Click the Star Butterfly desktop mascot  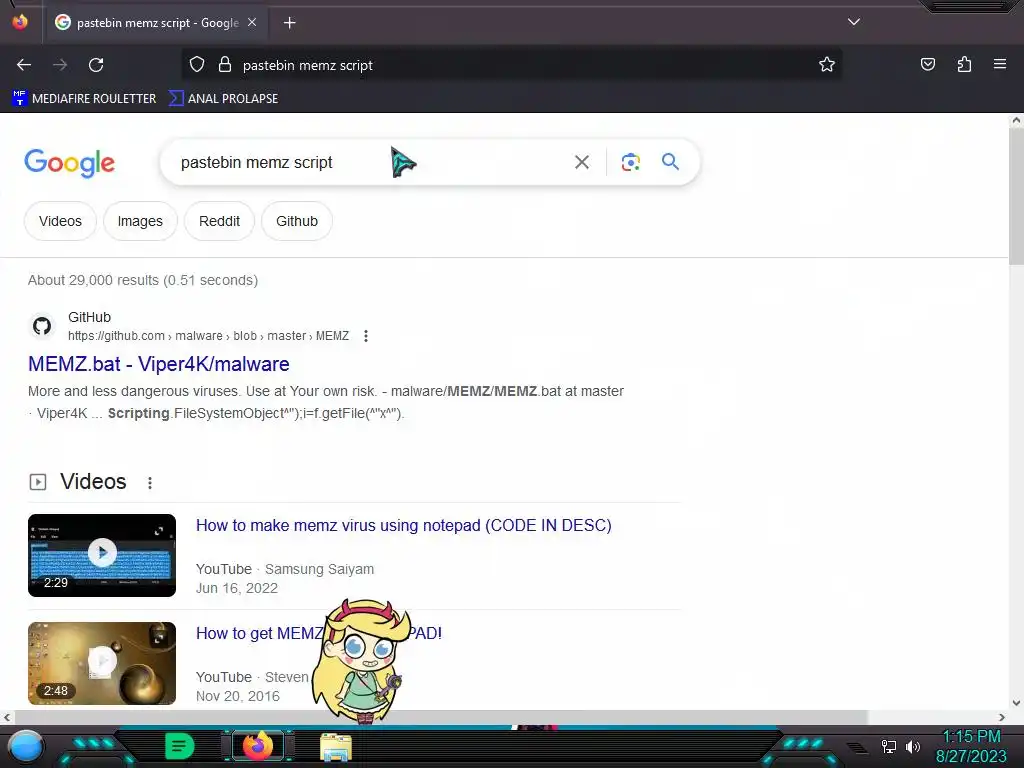tap(361, 660)
